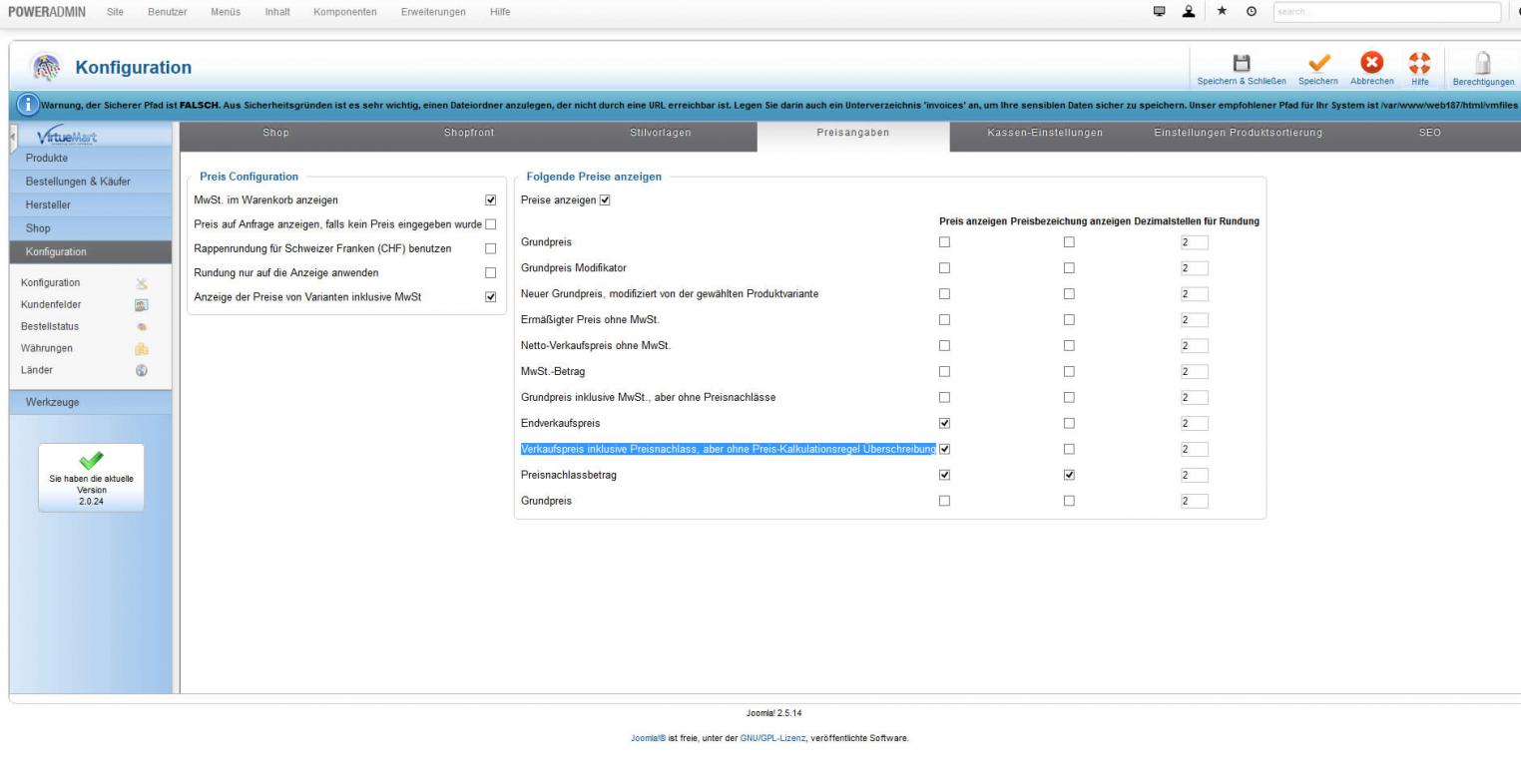The width and height of the screenshot is (1521, 784).
Task: Expand the Produkte sidebar section
Action: (47, 158)
